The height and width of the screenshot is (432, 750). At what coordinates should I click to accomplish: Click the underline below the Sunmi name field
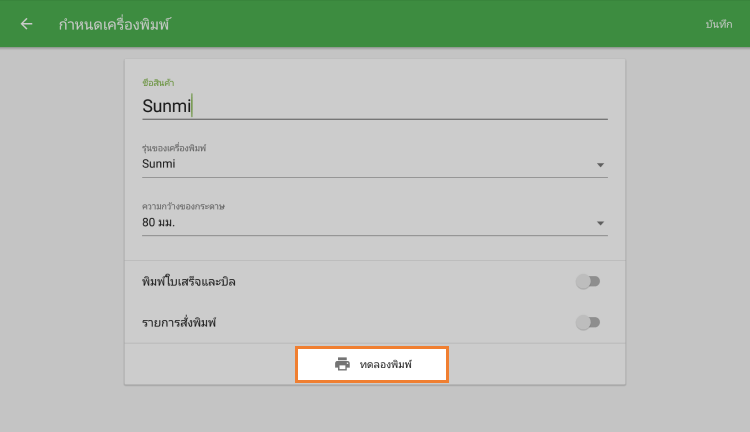click(375, 119)
